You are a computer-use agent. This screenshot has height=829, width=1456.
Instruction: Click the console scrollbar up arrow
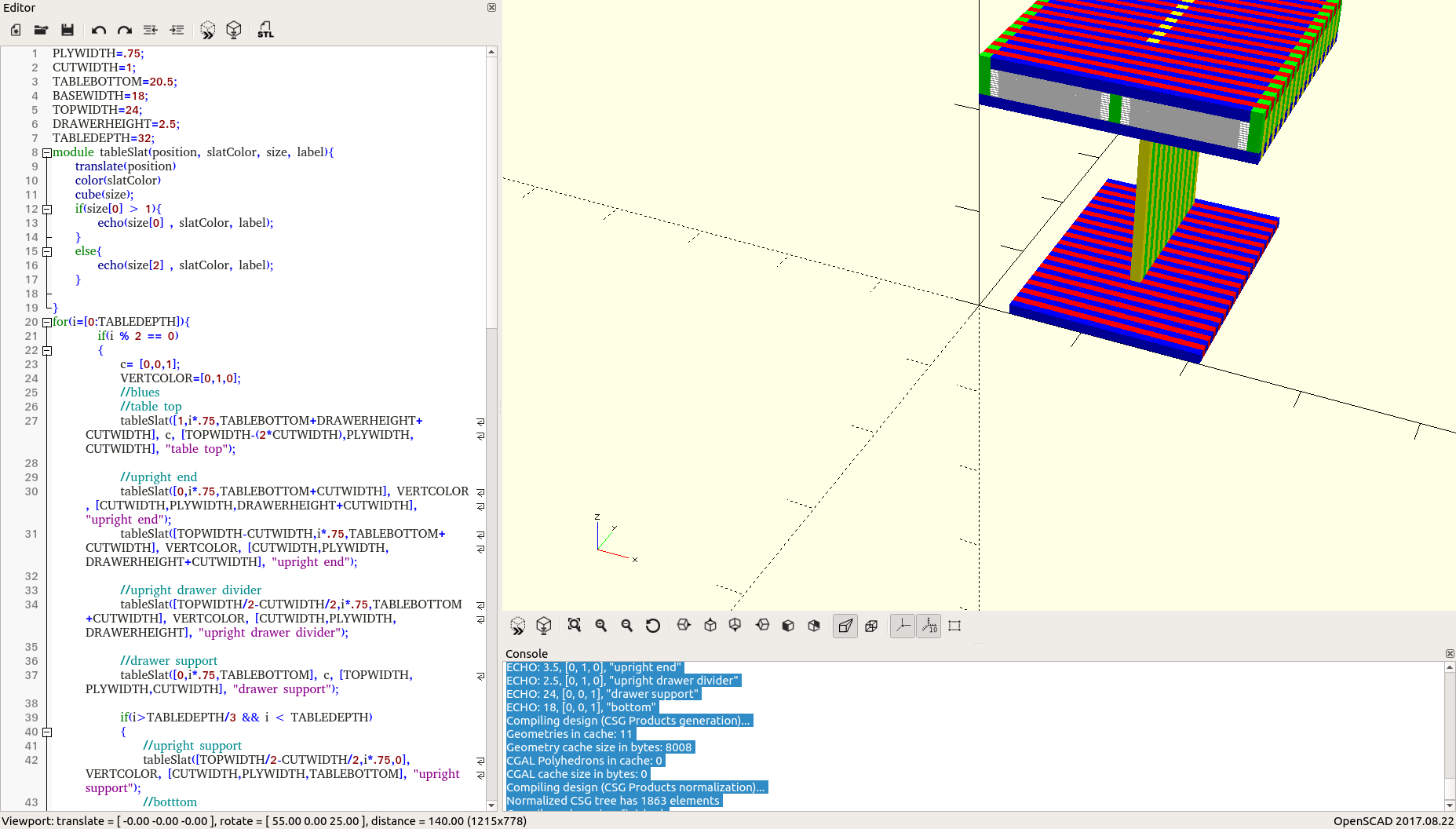pos(1450,667)
